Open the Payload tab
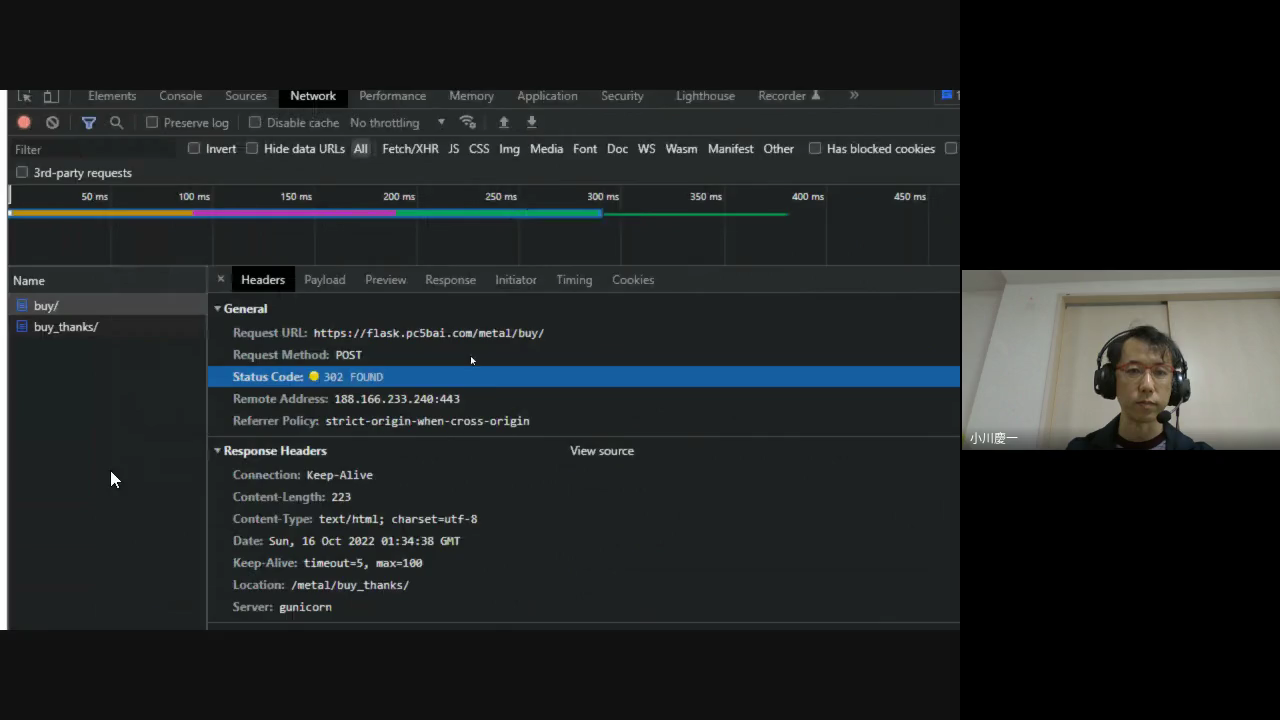 click(324, 280)
